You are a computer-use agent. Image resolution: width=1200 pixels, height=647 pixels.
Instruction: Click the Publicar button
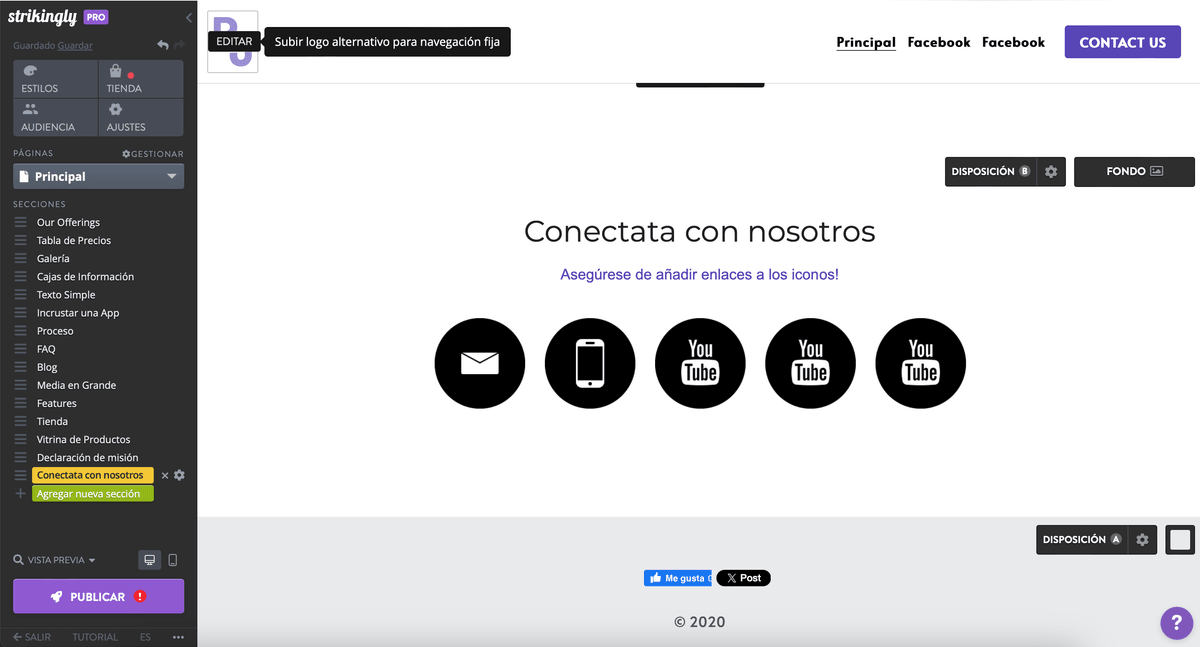[98, 596]
